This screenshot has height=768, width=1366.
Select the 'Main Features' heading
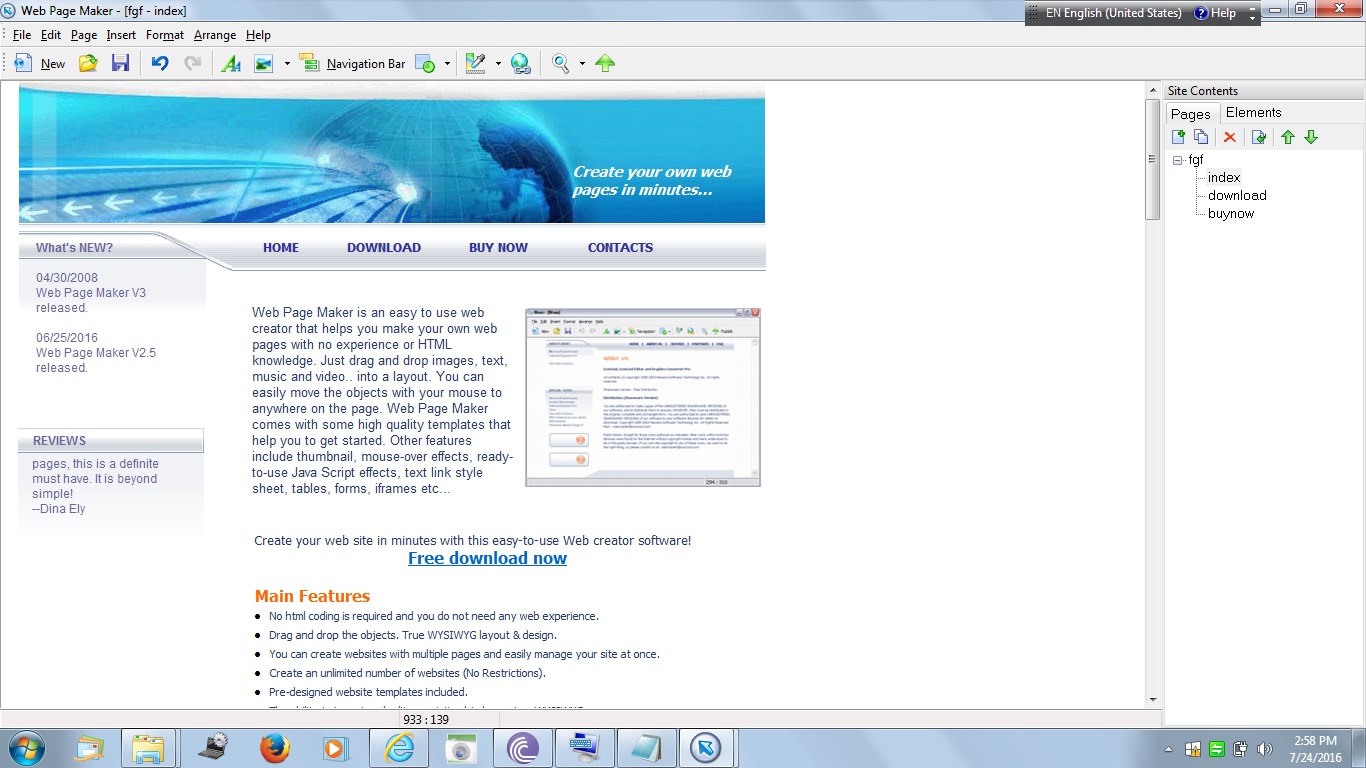pos(312,597)
